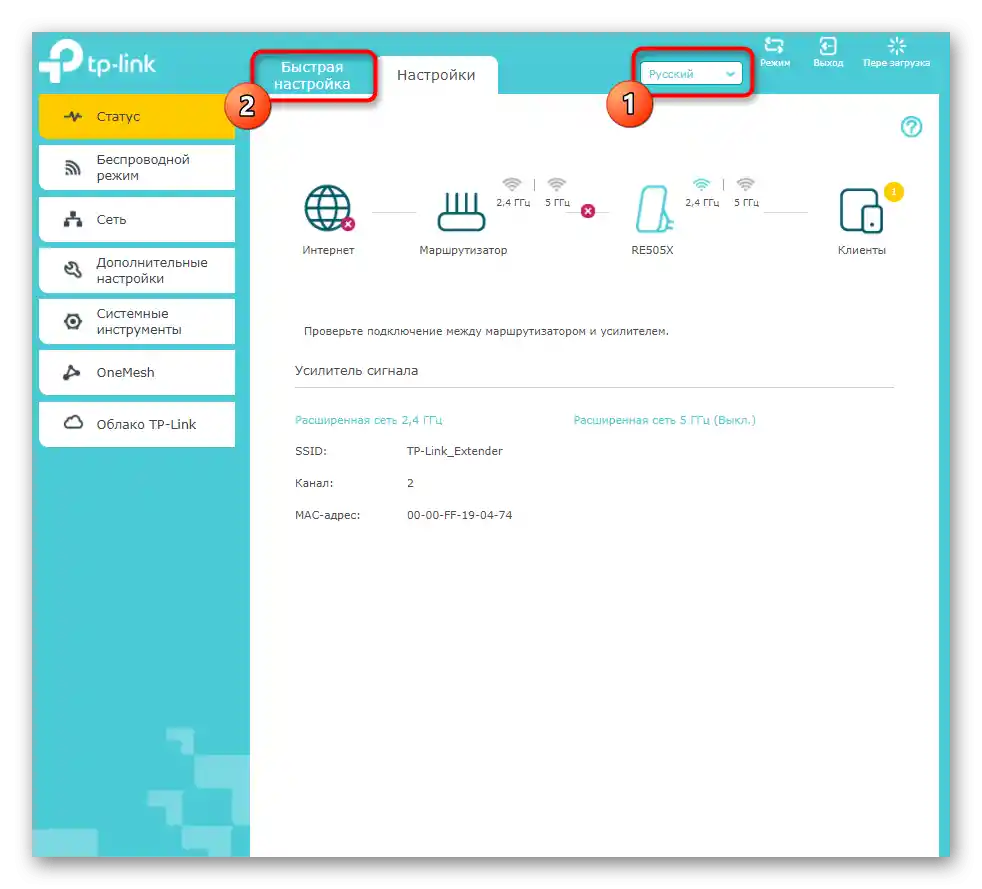Click the yellow client count badge

click(894, 192)
